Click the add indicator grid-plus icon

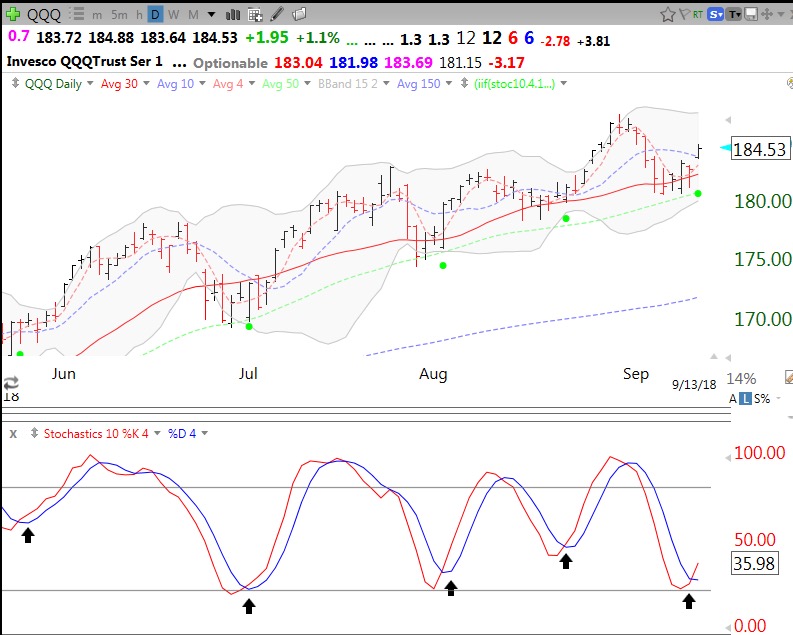(255, 15)
